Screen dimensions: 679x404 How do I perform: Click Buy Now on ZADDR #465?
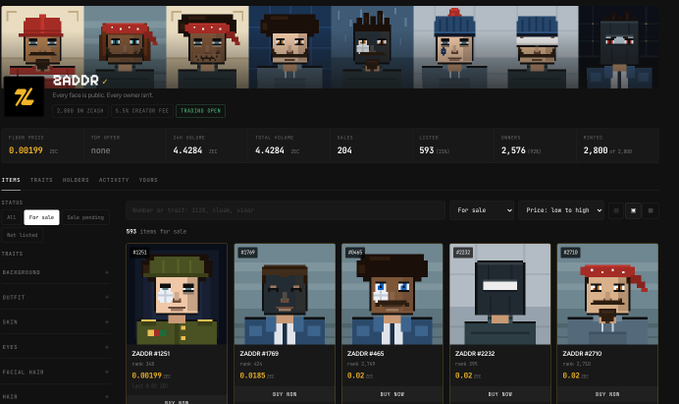coord(392,394)
